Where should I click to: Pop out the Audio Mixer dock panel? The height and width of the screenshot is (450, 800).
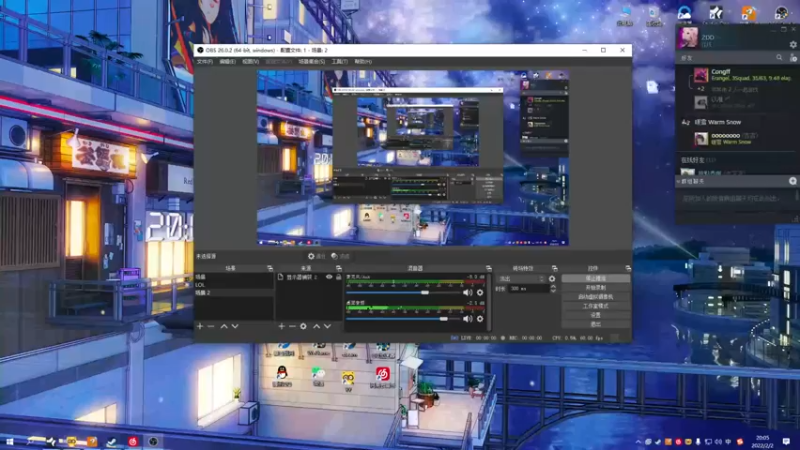pyautogui.click(x=489, y=268)
